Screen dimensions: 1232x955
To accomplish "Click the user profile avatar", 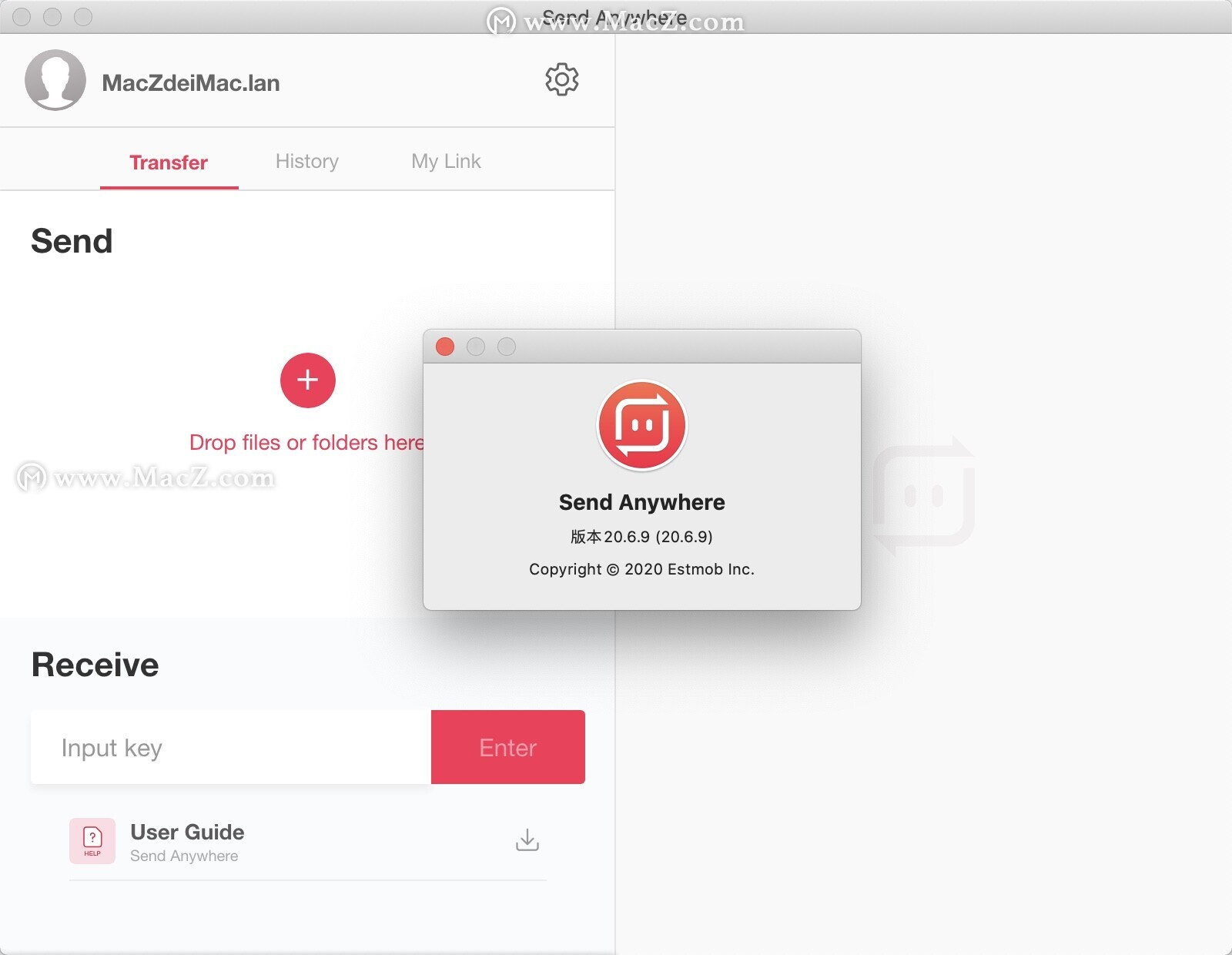I will pos(55,80).
